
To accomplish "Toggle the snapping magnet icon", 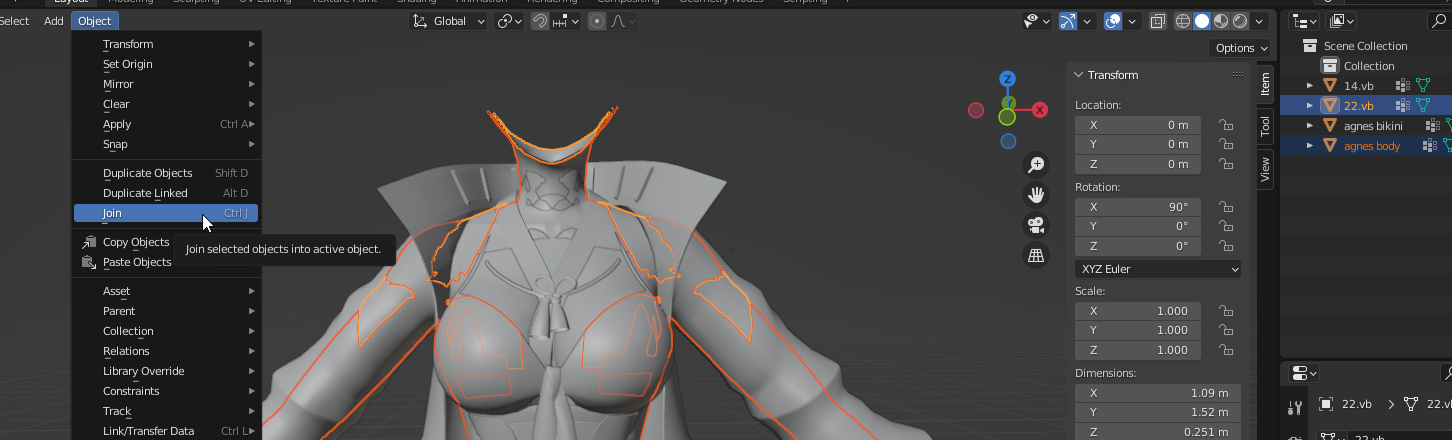I will tap(540, 21).
